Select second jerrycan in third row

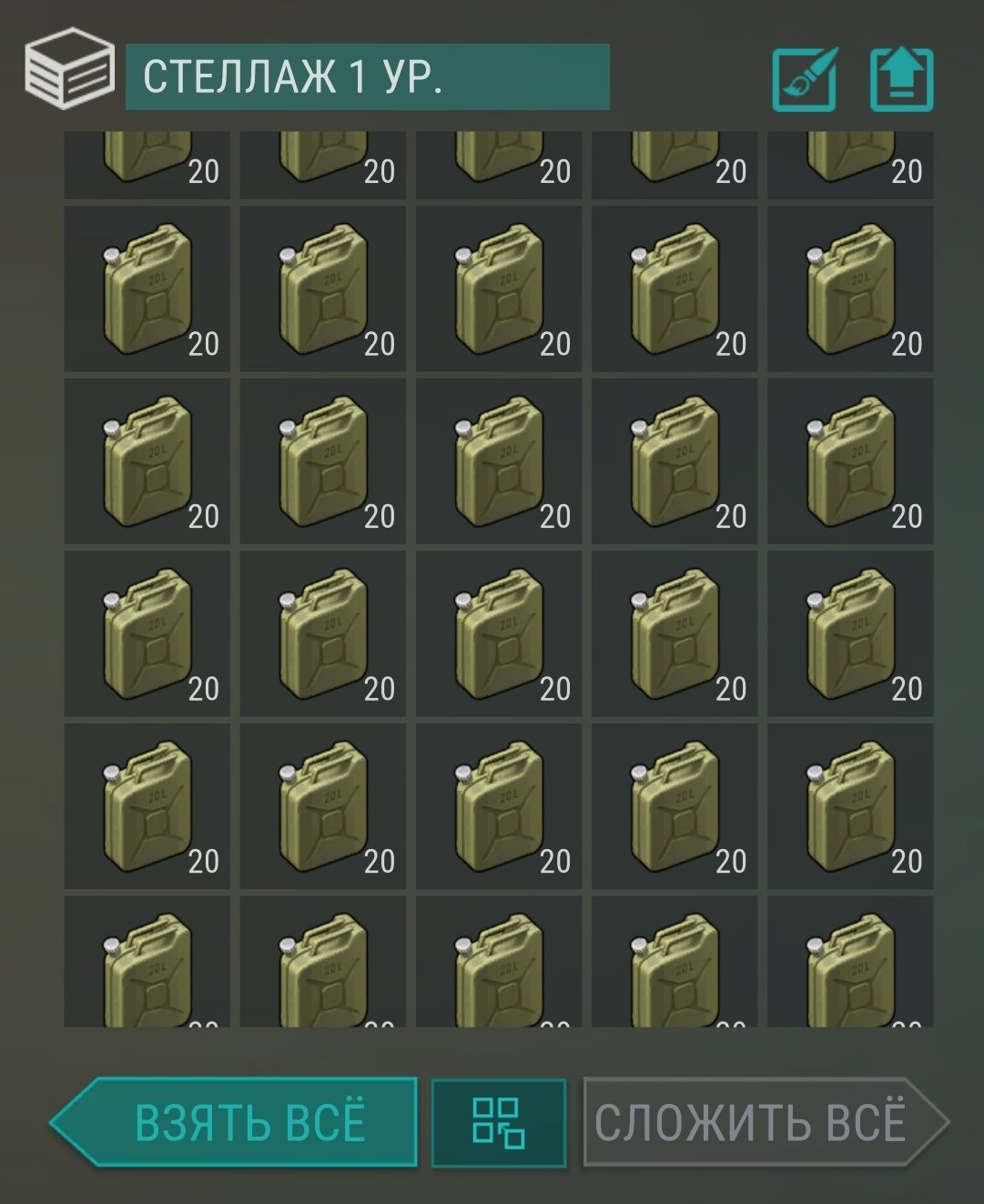(x=323, y=461)
